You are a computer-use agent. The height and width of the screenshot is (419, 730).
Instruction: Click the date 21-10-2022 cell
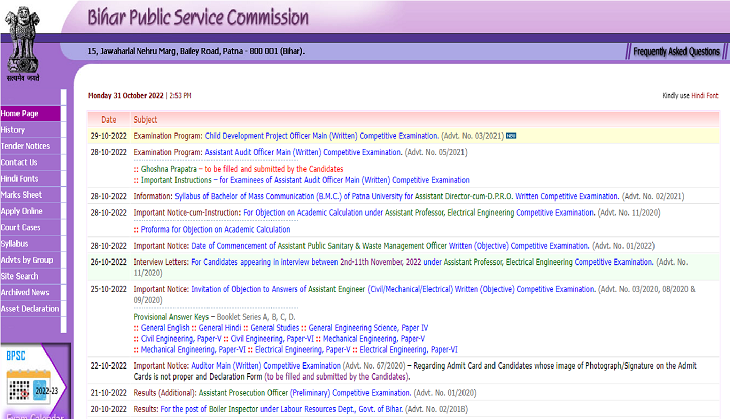(x=108, y=393)
